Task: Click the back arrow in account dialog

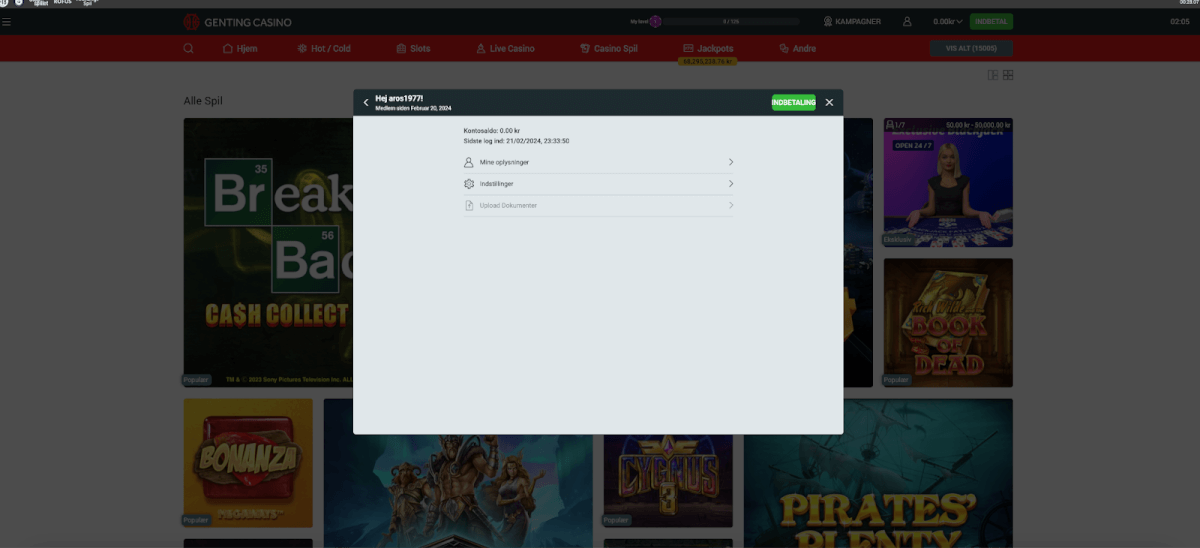Action: click(x=366, y=102)
